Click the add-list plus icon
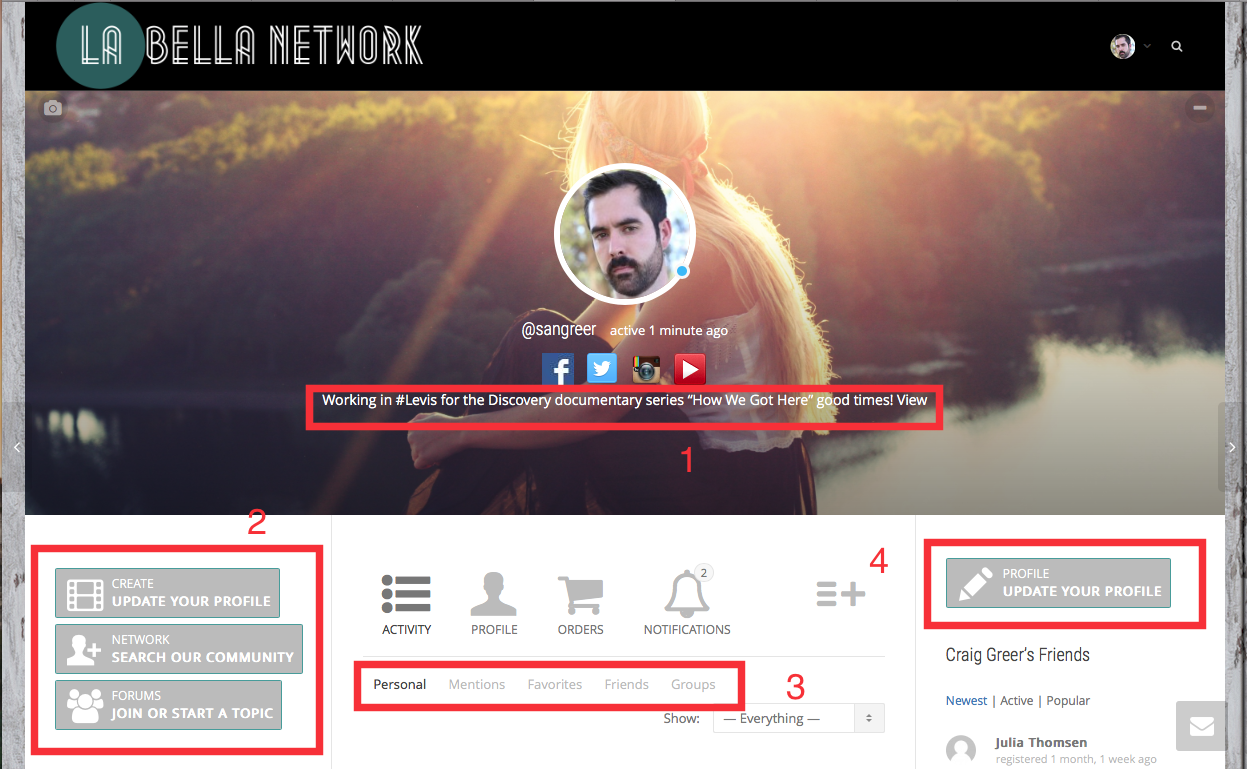The height and width of the screenshot is (769, 1247). 841,595
